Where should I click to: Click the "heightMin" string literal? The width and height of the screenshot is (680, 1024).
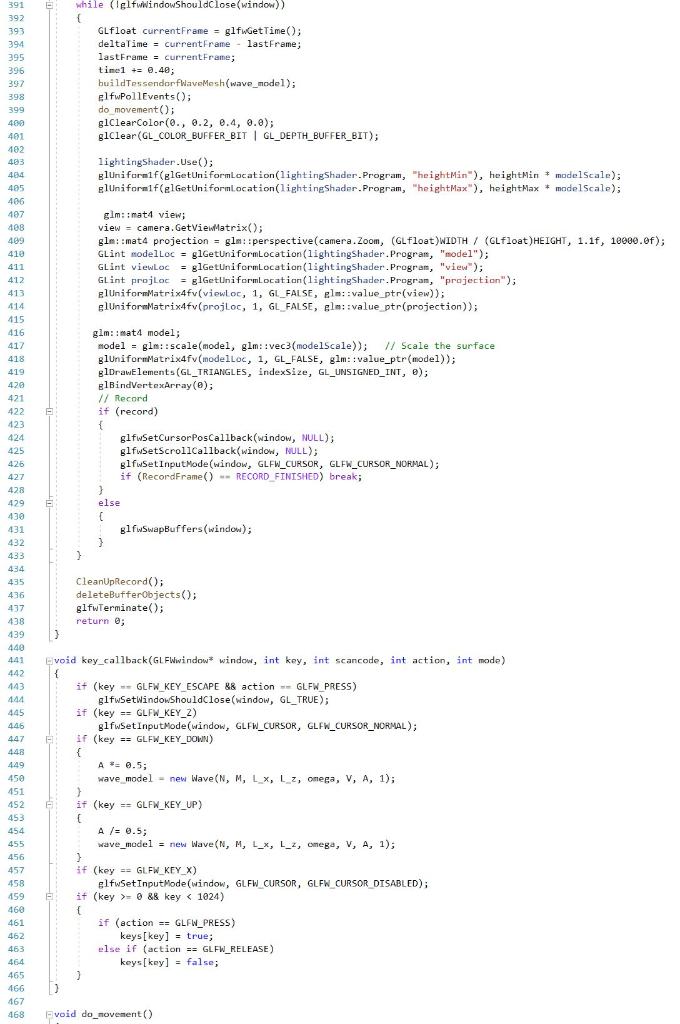445,175
